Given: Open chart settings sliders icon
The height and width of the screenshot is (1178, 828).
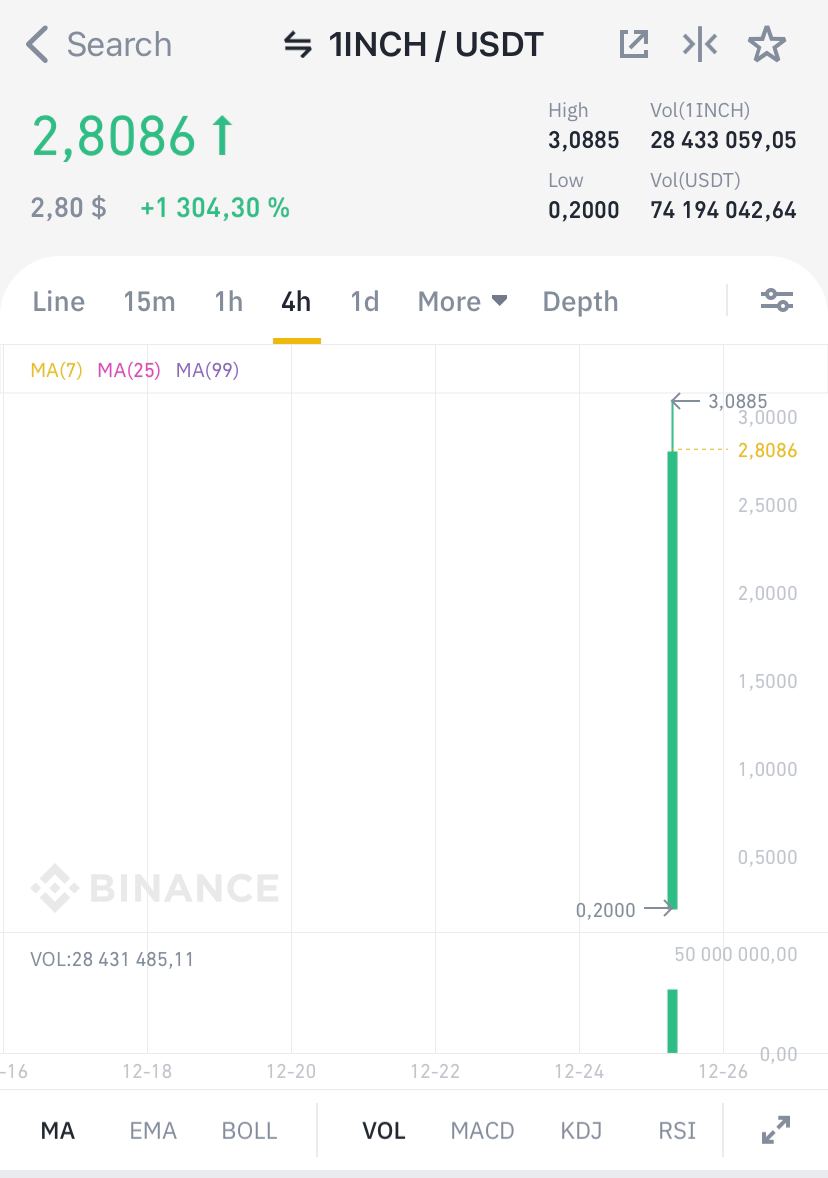Looking at the screenshot, I should [777, 301].
